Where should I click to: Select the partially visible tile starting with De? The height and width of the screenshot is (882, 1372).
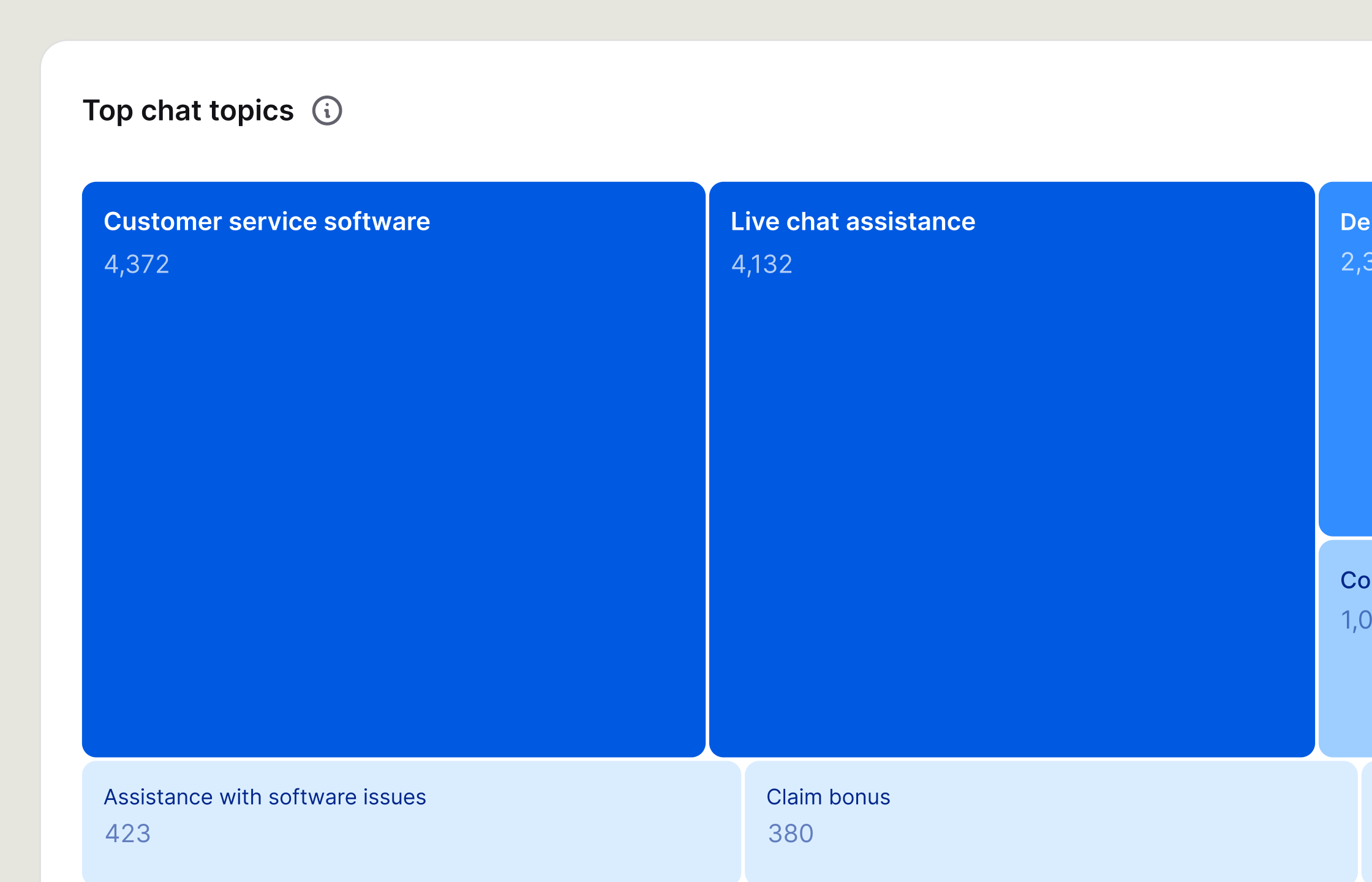[1346, 359]
